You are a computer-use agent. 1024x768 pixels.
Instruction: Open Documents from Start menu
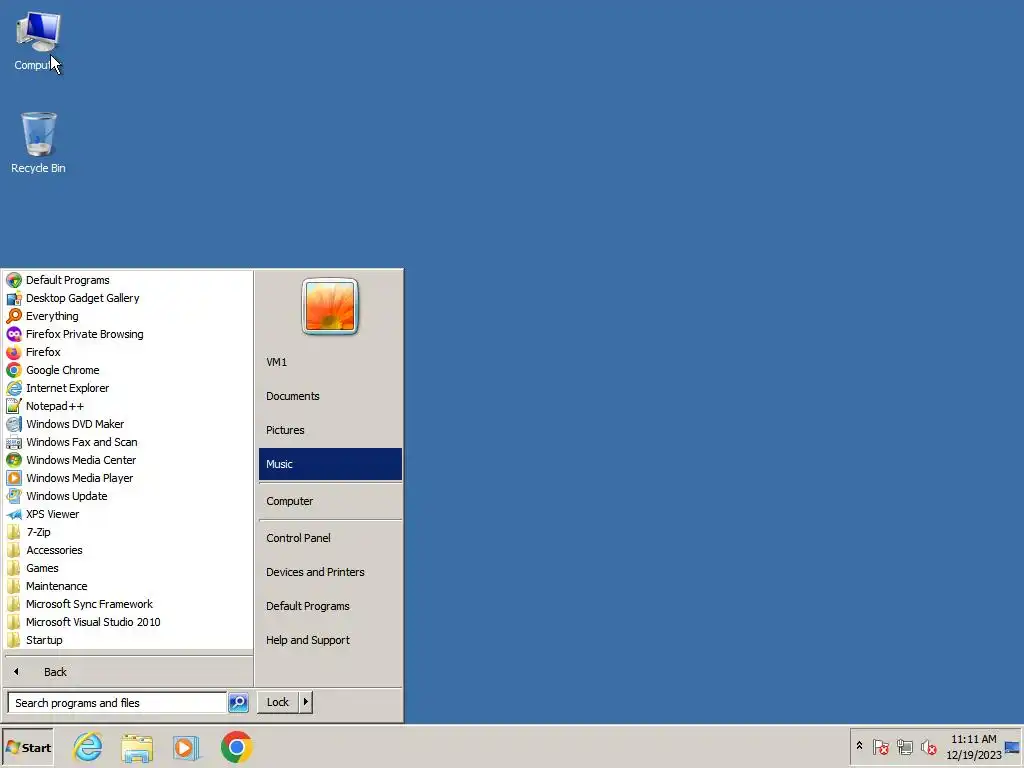coord(330,396)
